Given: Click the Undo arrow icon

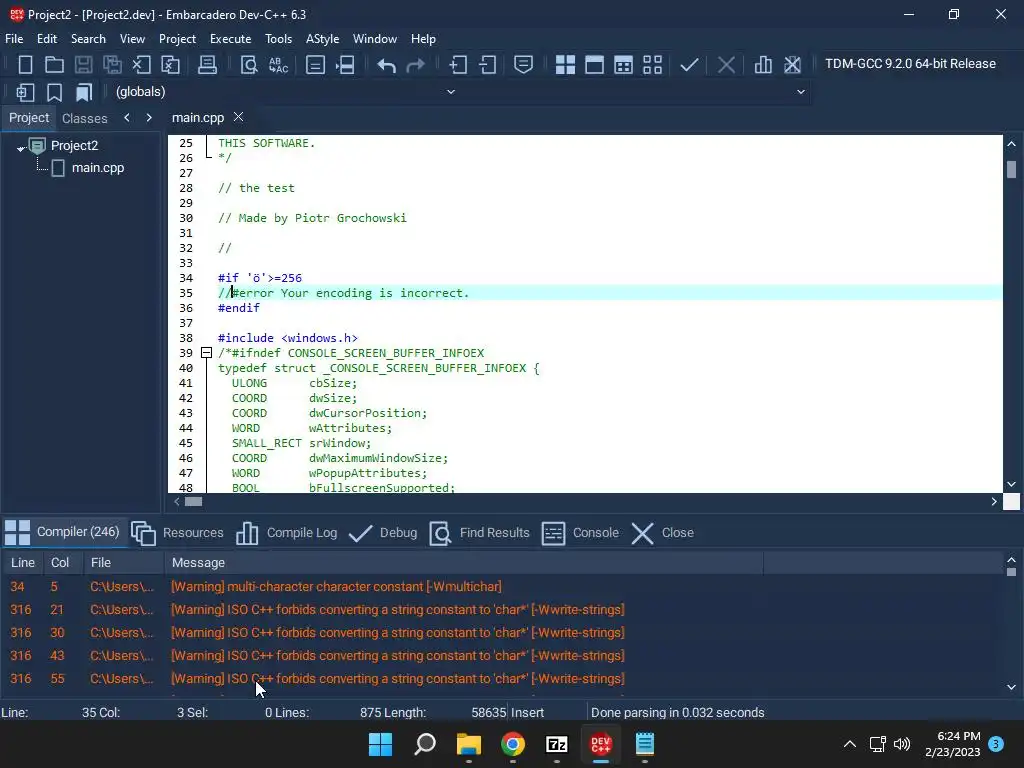Looking at the screenshot, I should (x=387, y=65).
